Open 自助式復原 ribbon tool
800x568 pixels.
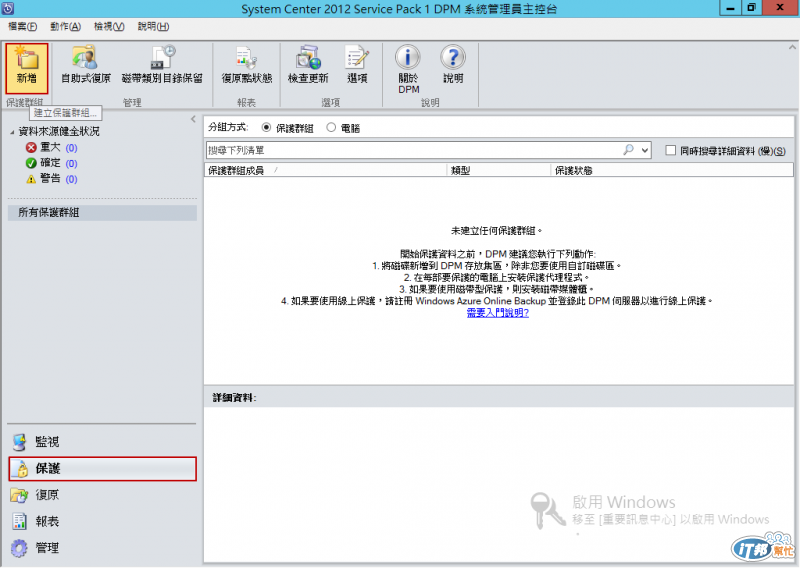pyautogui.click(x=86, y=65)
